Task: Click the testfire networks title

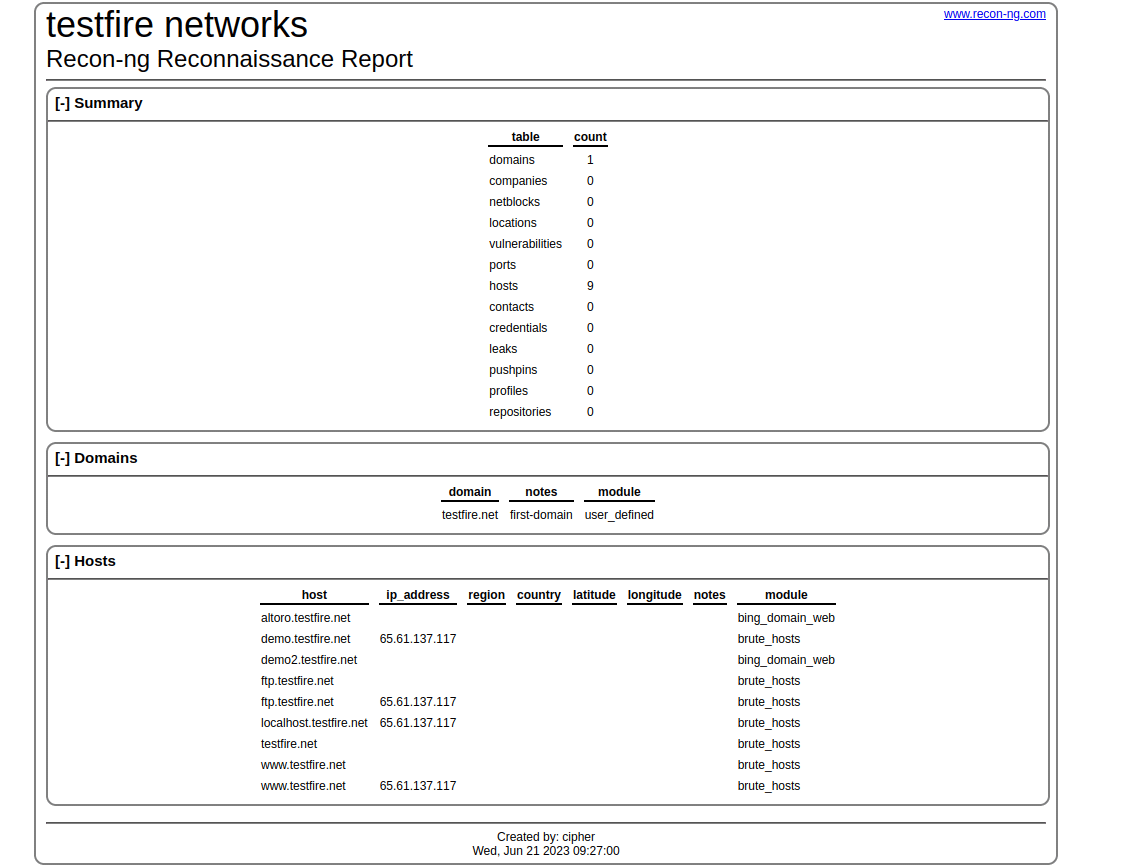Action: tap(176, 25)
